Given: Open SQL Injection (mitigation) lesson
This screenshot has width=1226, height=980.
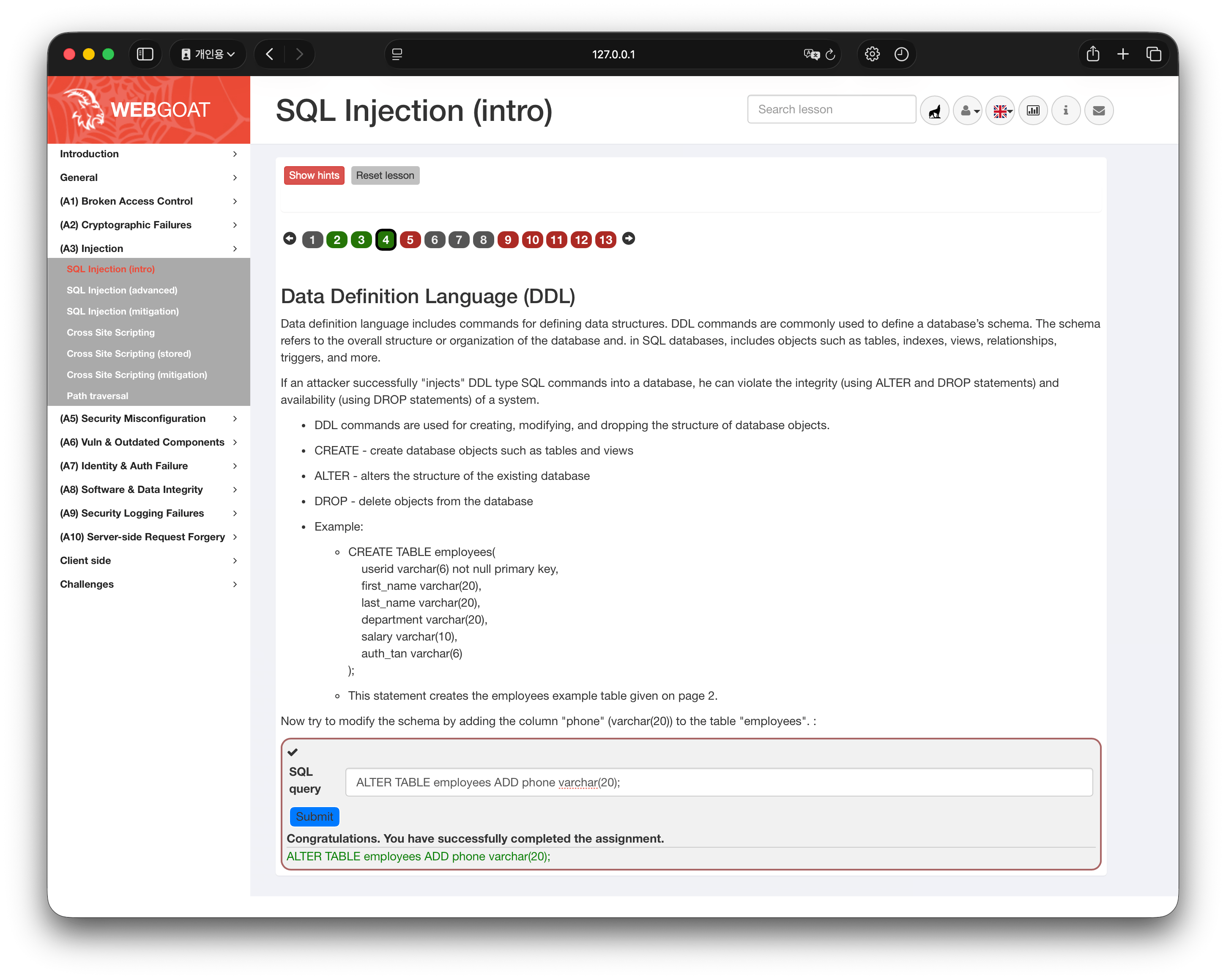Looking at the screenshot, I should tap(123, 311).
